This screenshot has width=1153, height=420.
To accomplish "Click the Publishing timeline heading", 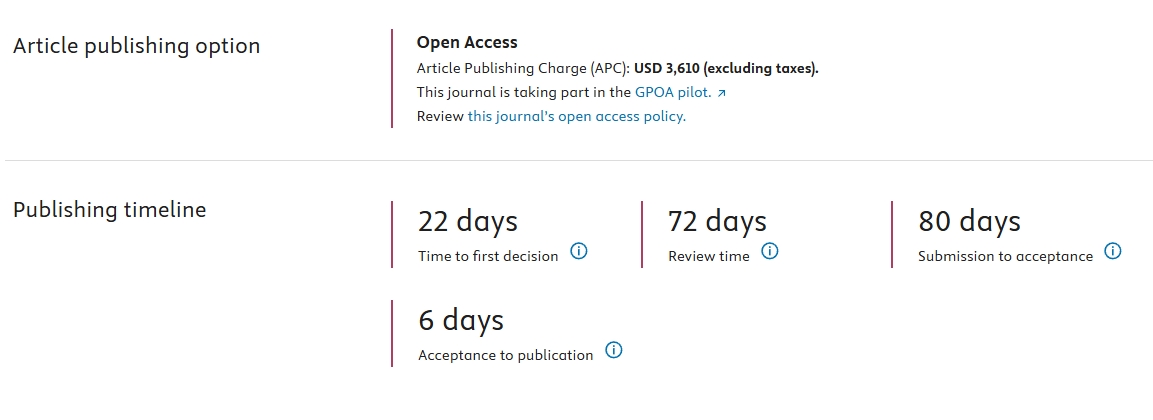I will [x=109, y=210].
